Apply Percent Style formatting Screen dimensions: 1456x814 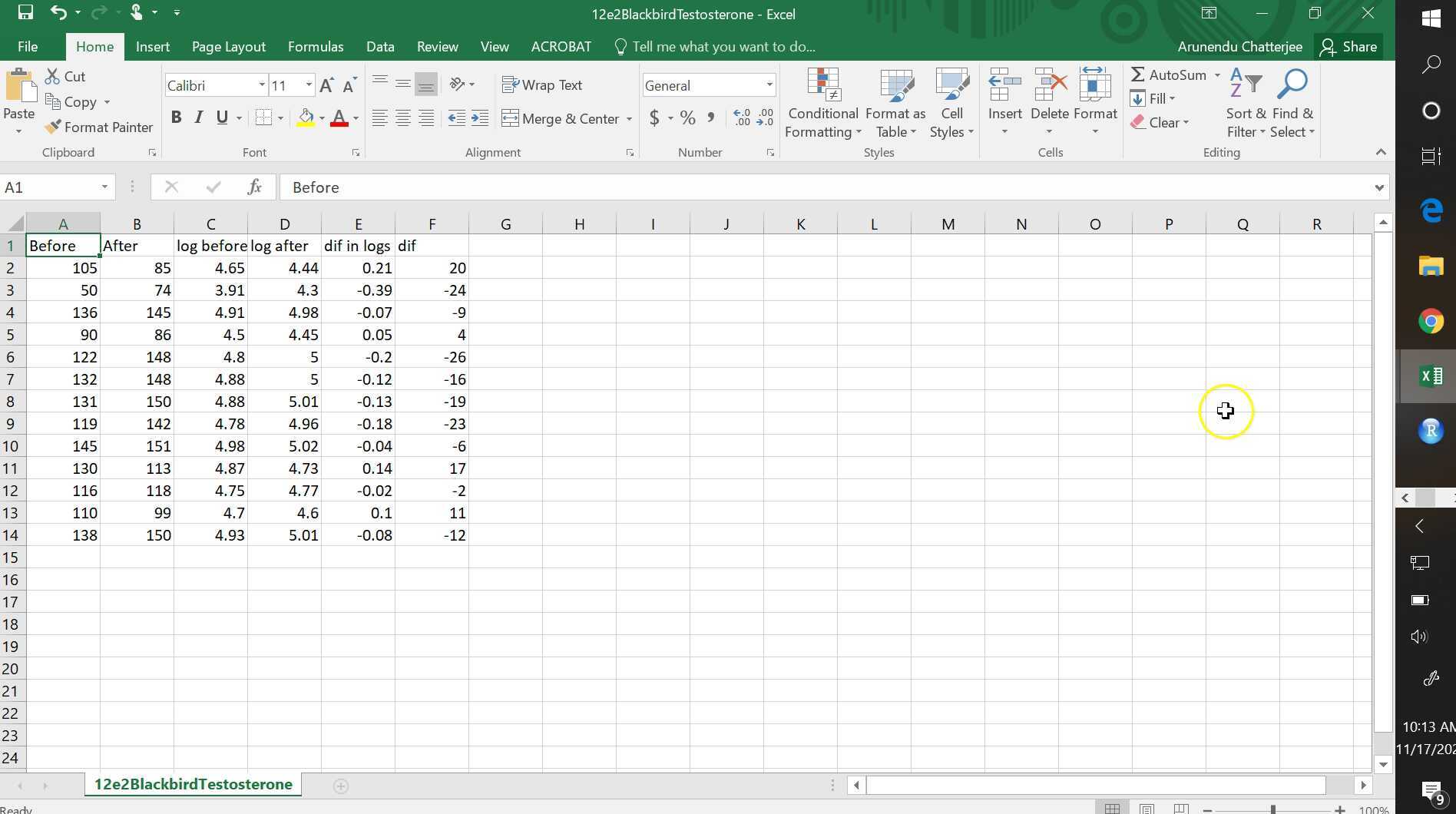(687, 118)
